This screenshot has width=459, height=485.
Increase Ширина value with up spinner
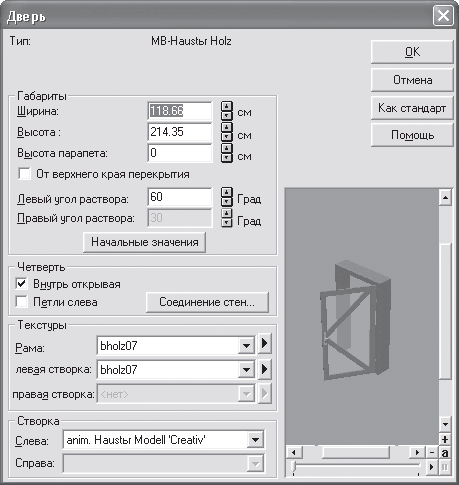[x=227, y=107]
